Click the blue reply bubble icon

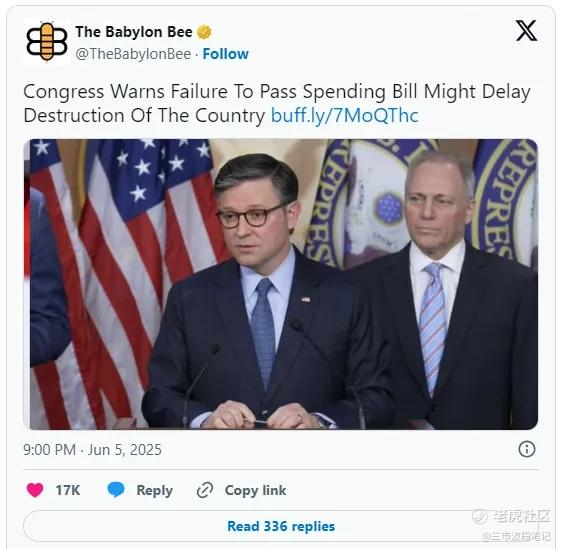(x=116, y=490)
